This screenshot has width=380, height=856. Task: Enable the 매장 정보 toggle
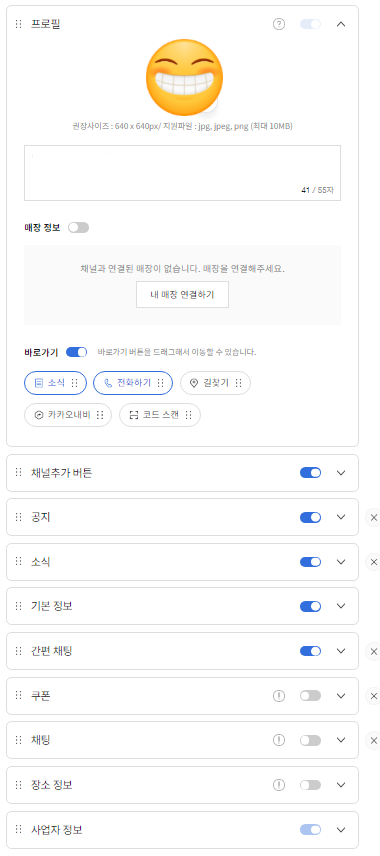click(x=79, y=228)
